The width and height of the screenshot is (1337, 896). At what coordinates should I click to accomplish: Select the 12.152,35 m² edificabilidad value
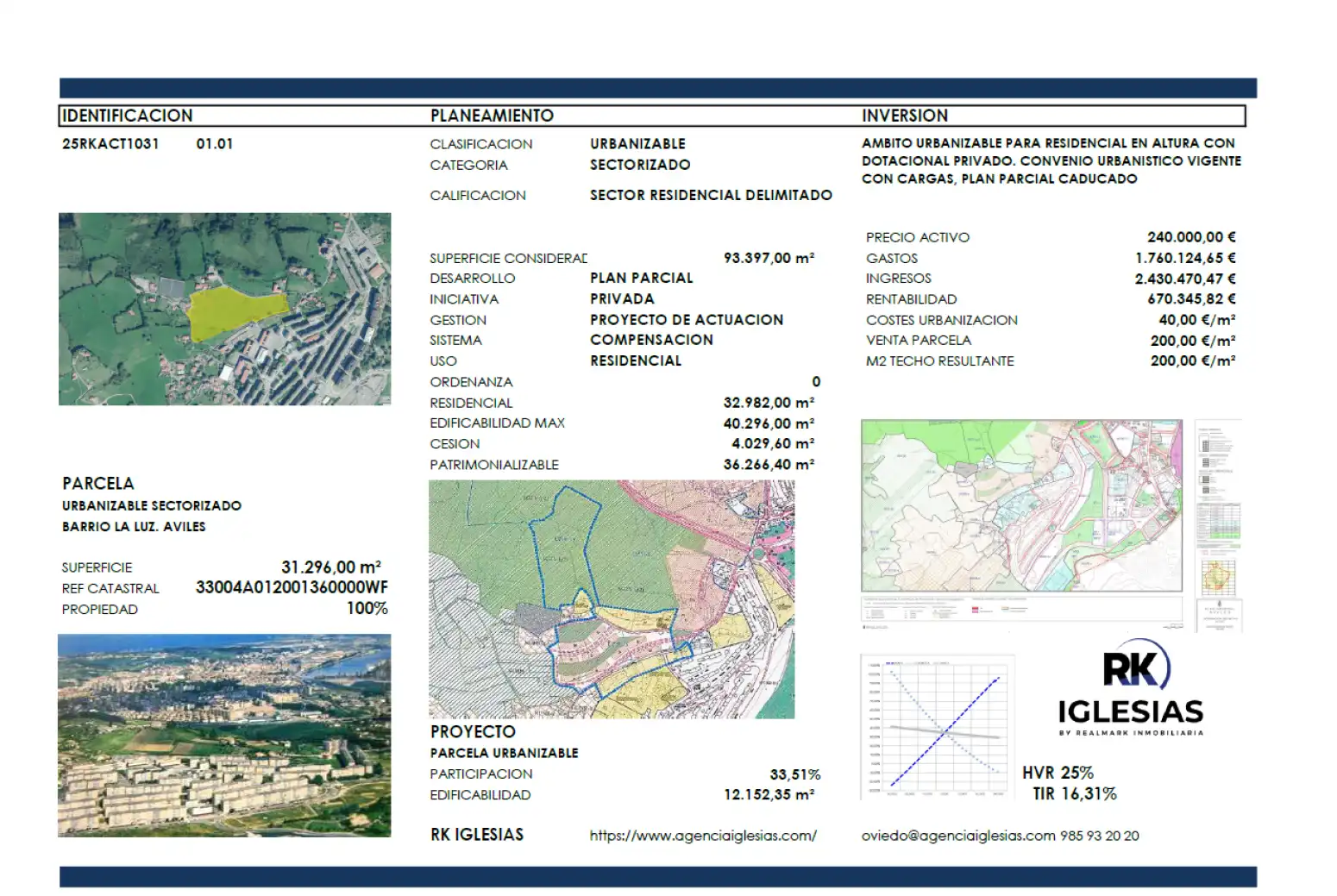tap(769, 795)
